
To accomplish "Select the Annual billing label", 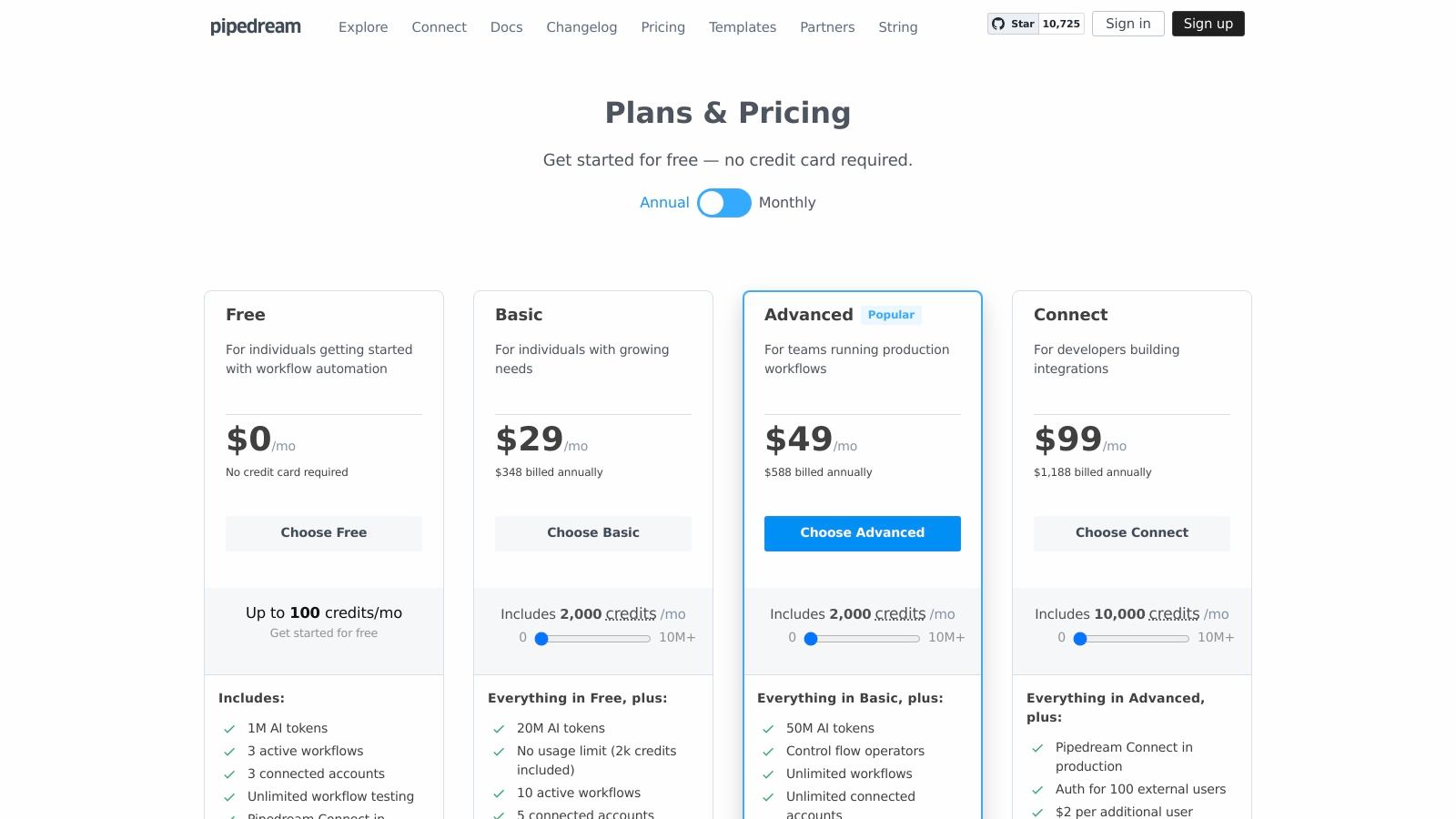I will point(664,203).
